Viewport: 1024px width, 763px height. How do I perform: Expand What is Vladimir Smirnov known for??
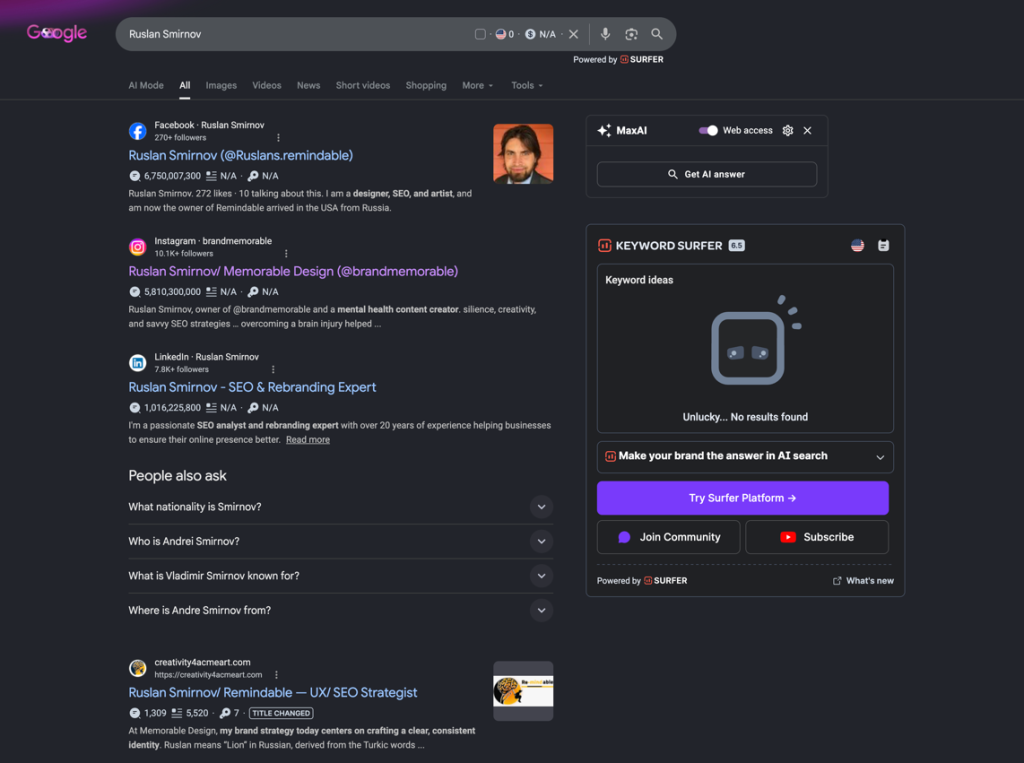(x=340, y=576)
